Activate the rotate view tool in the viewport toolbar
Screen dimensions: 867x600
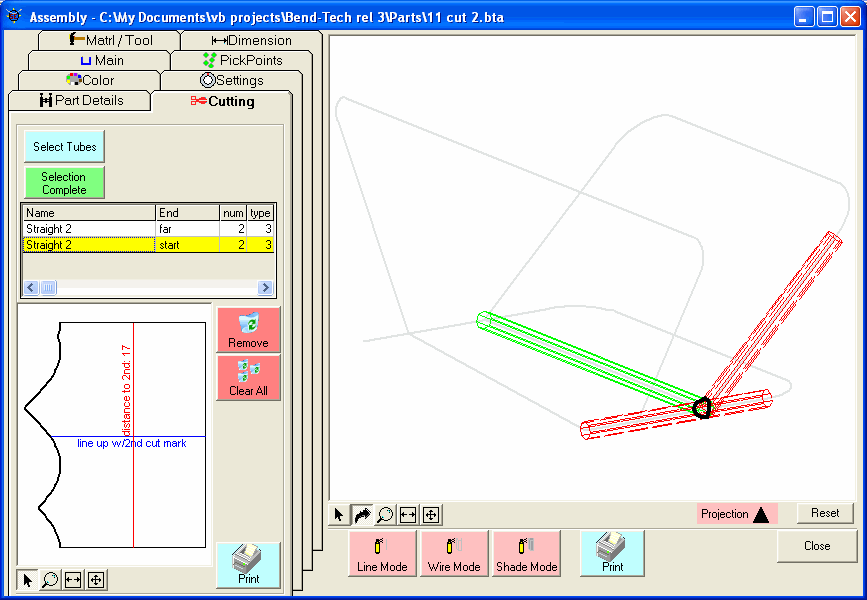[x=360, y=514]
